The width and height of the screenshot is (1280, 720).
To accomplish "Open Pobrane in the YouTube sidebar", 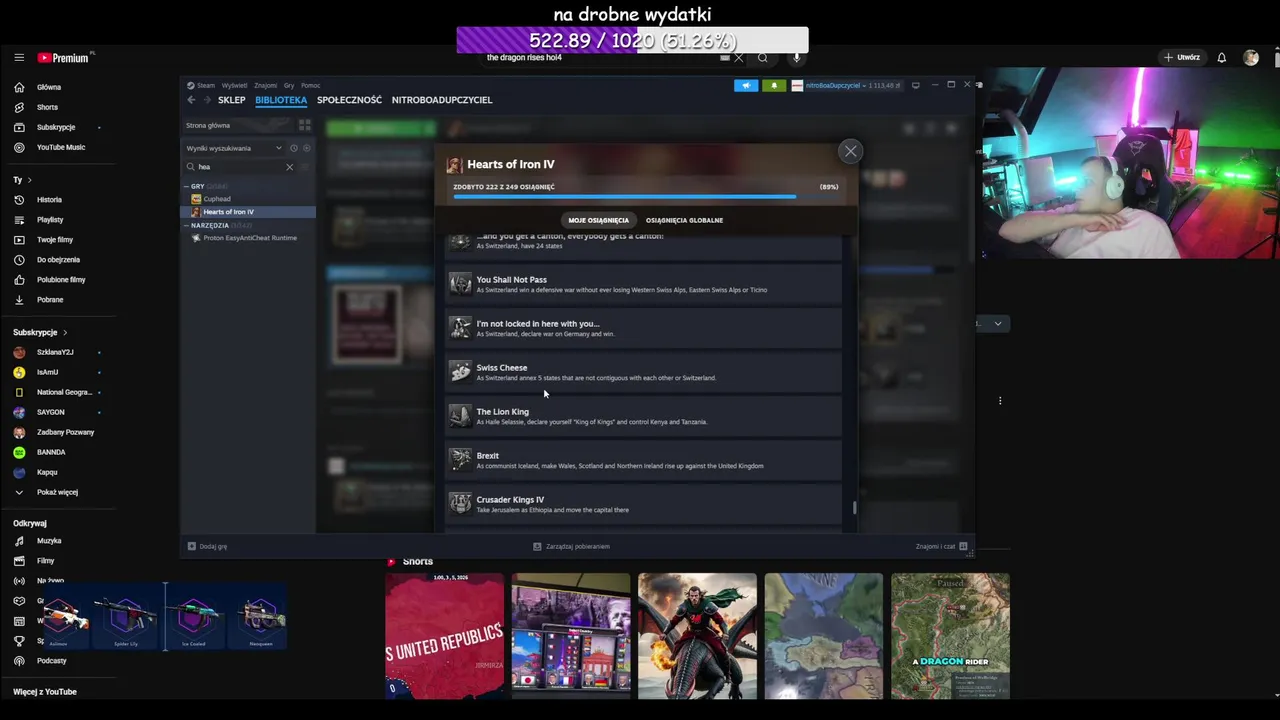I will pyautogui.click(x=50, y=300).
